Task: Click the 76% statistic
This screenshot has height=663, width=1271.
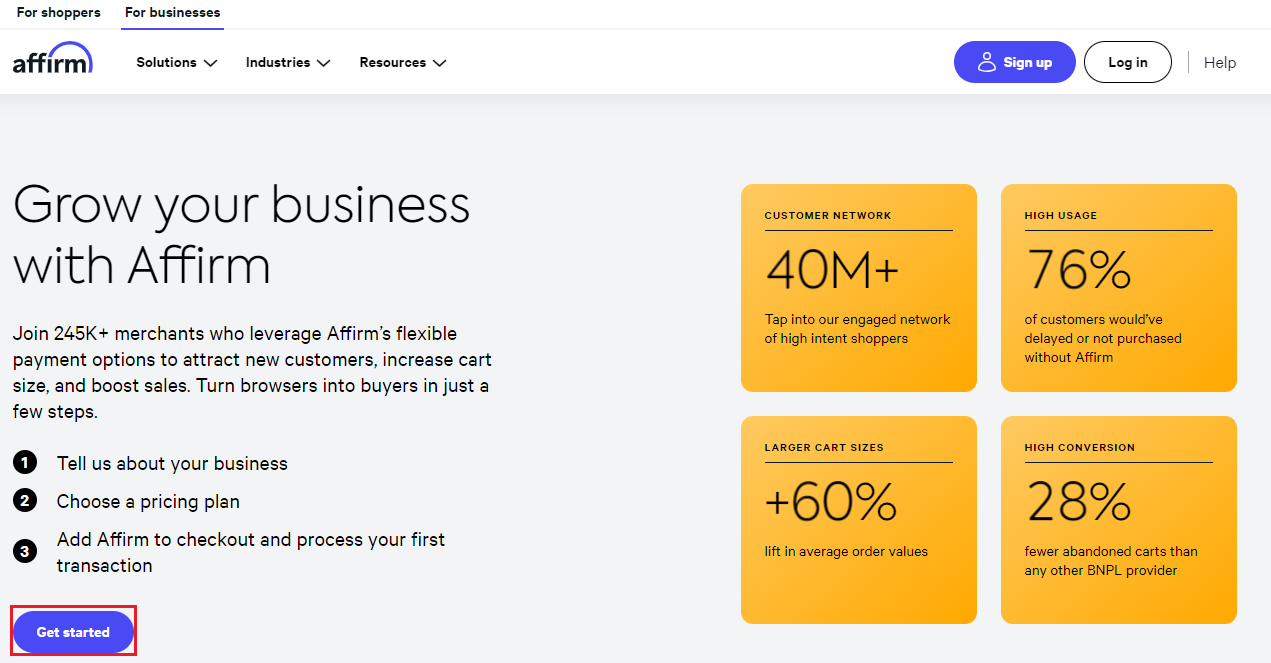Action: click(x=1078, y=269)
